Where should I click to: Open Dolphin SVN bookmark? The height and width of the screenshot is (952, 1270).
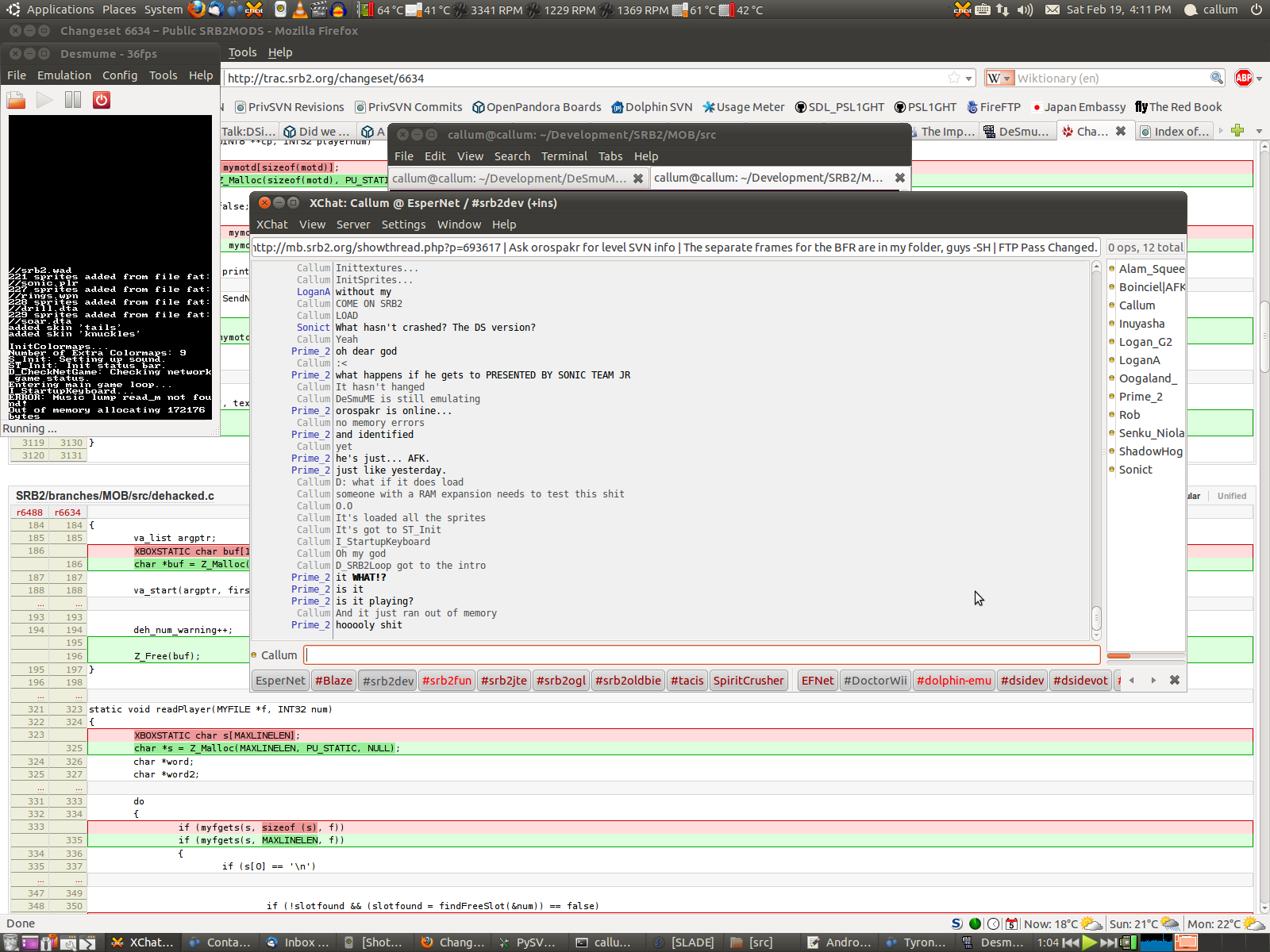(x=652, y=107)
